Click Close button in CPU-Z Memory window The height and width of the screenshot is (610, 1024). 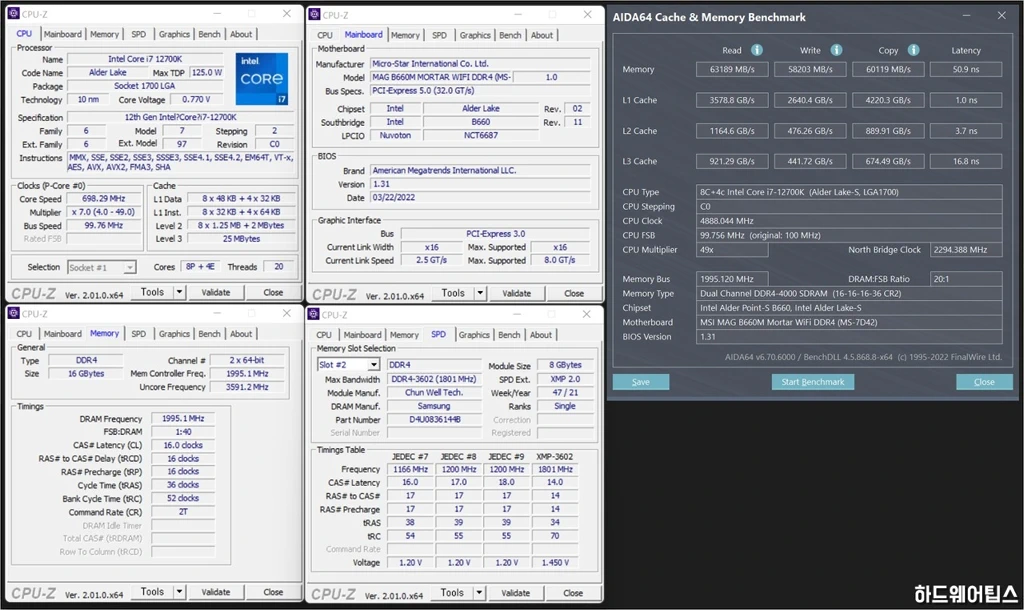(x=273, y=592)
